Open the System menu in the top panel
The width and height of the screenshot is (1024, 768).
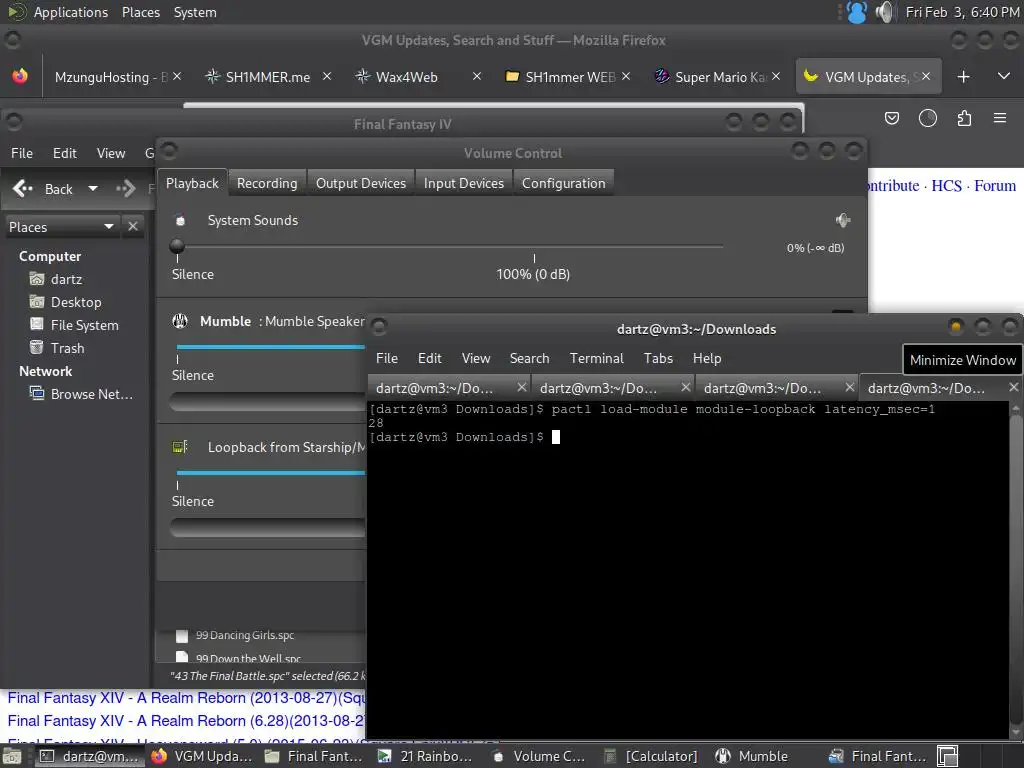coord(195,12)
